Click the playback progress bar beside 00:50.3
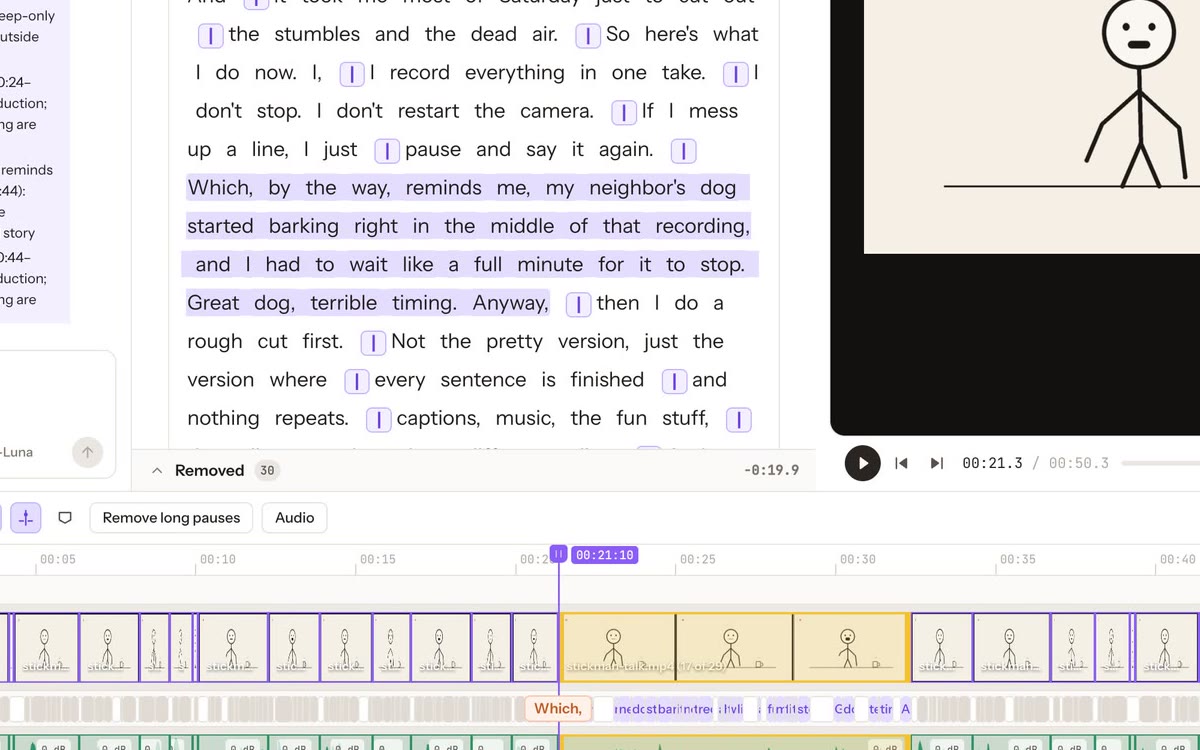The height and width of the screenshot is (750, 1200). (1160, 463)
